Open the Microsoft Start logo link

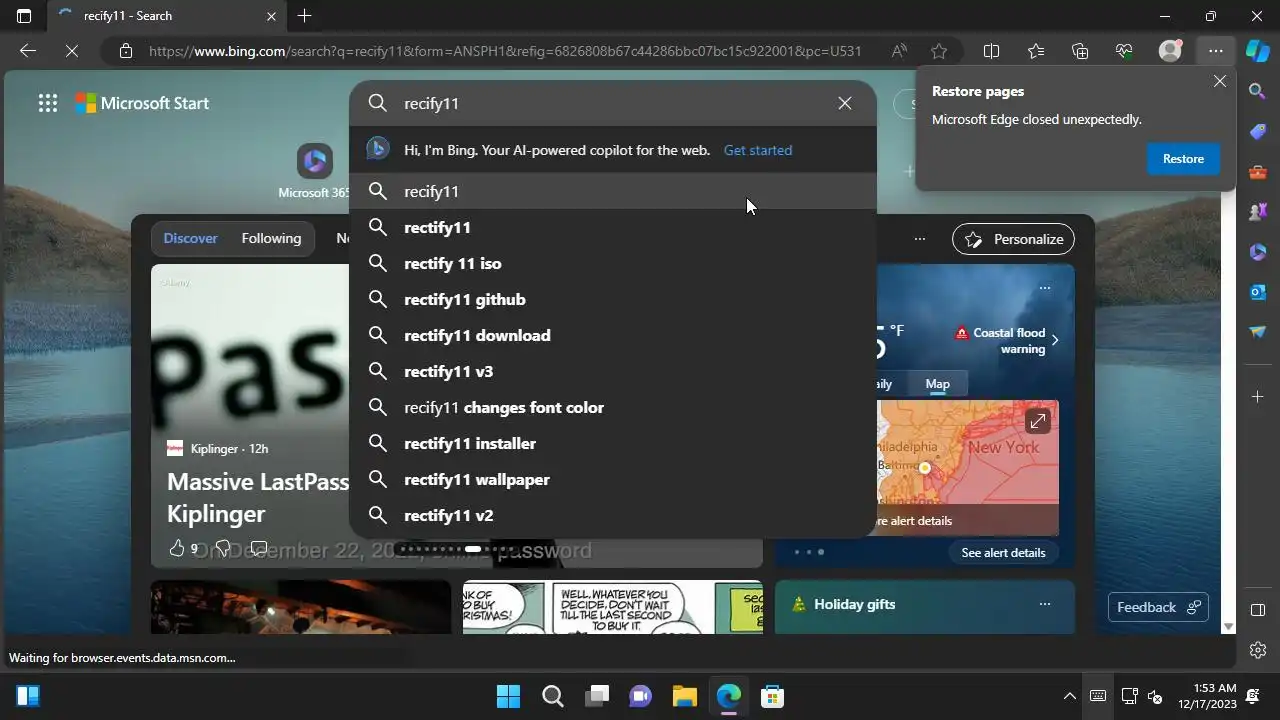(142, 103)
